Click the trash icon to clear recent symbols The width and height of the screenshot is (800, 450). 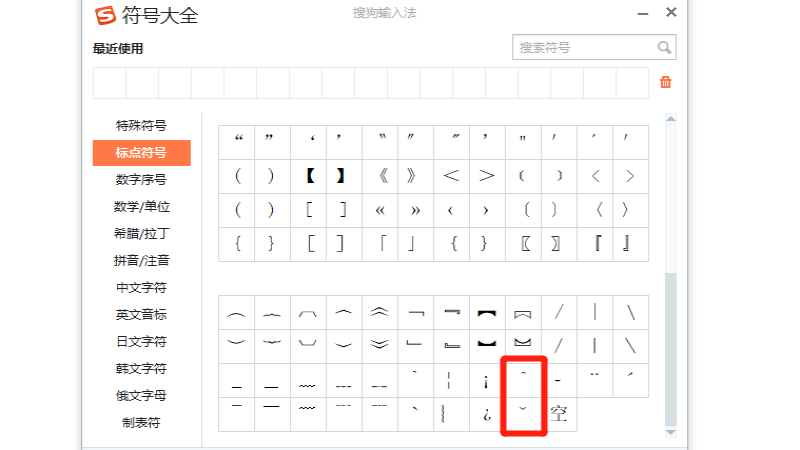pyautogui.click(x=665, y=82)
